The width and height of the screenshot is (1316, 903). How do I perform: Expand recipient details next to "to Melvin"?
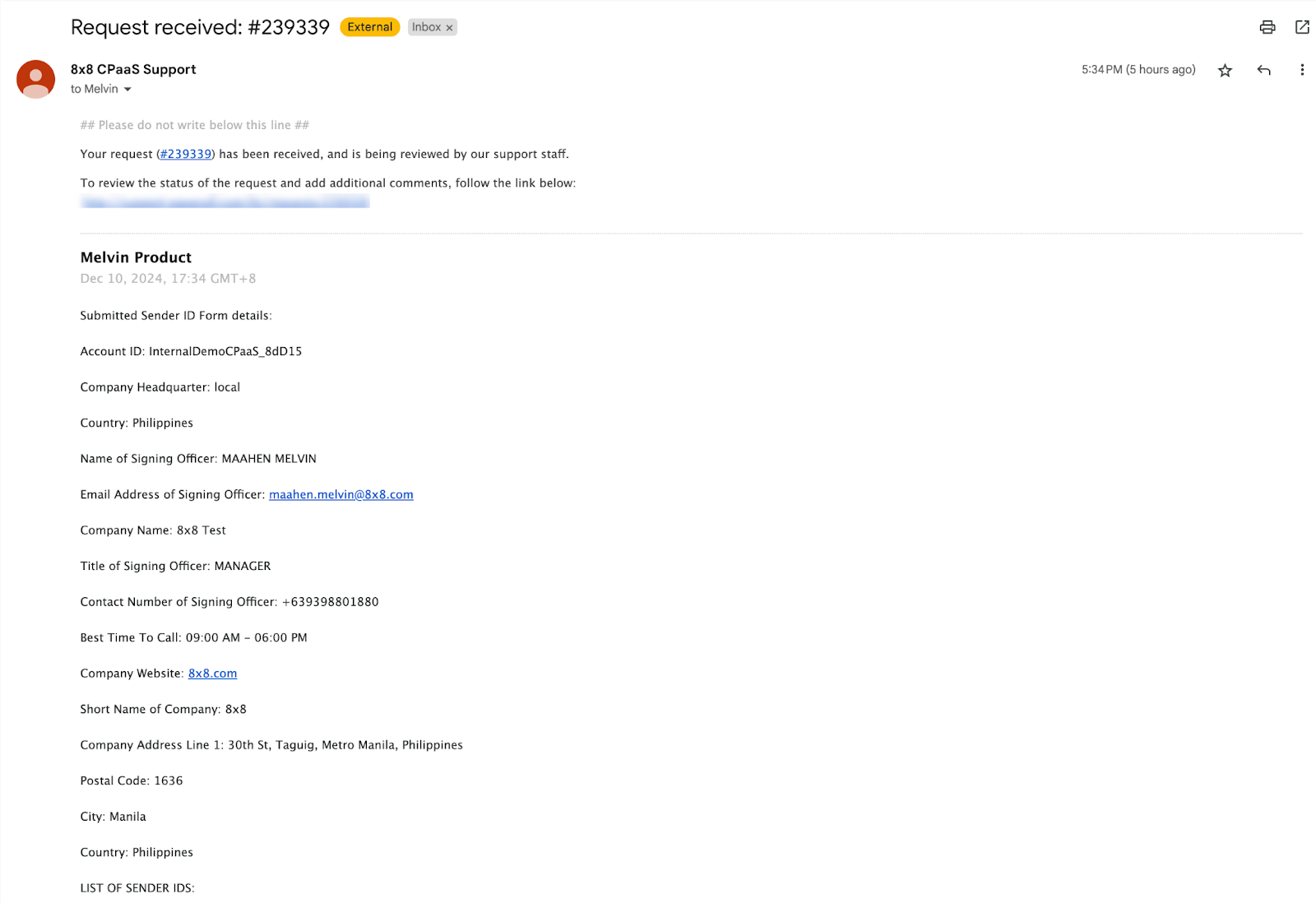[127, 90]
